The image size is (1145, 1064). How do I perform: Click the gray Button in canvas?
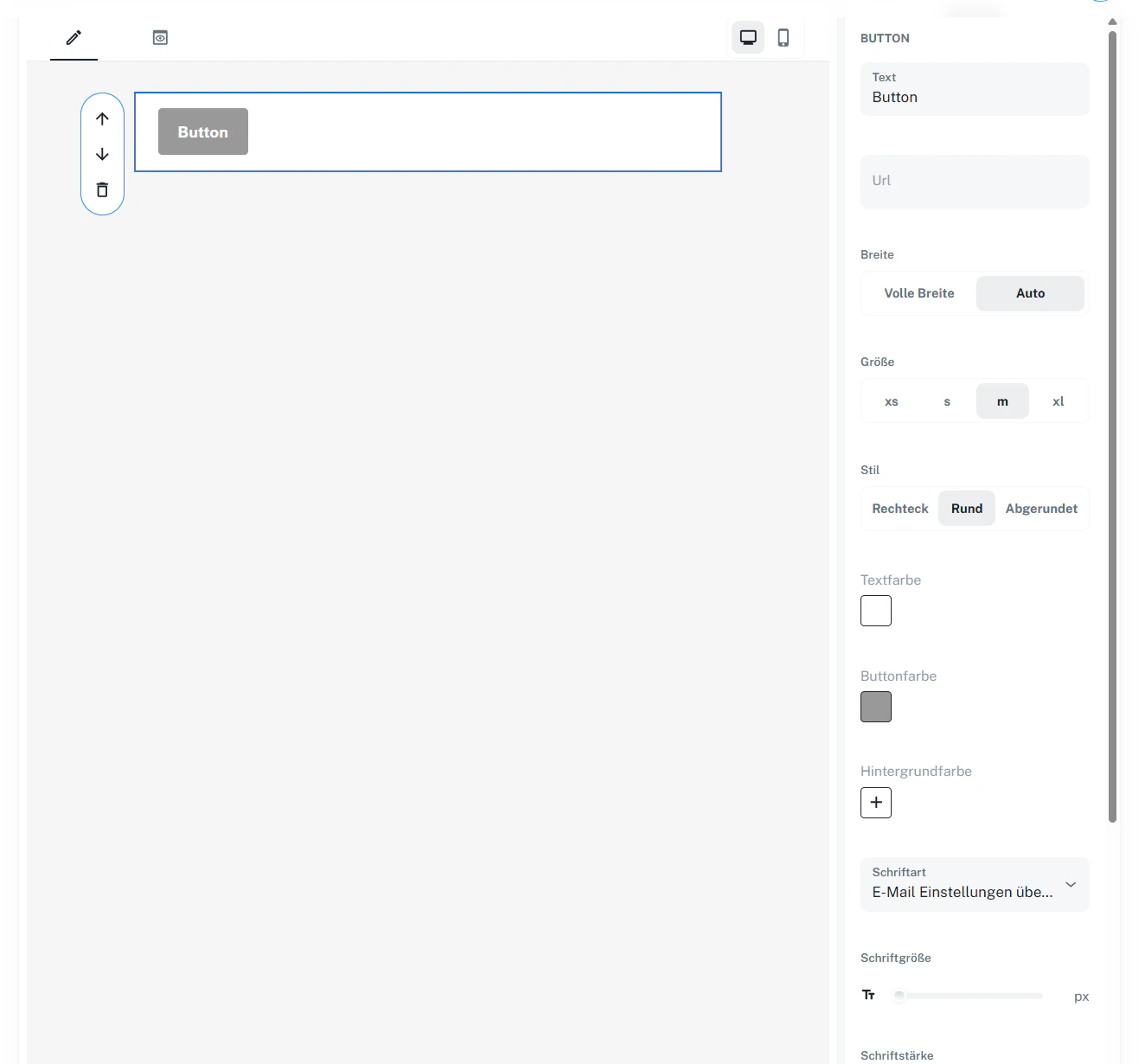[x=203, y=131]
